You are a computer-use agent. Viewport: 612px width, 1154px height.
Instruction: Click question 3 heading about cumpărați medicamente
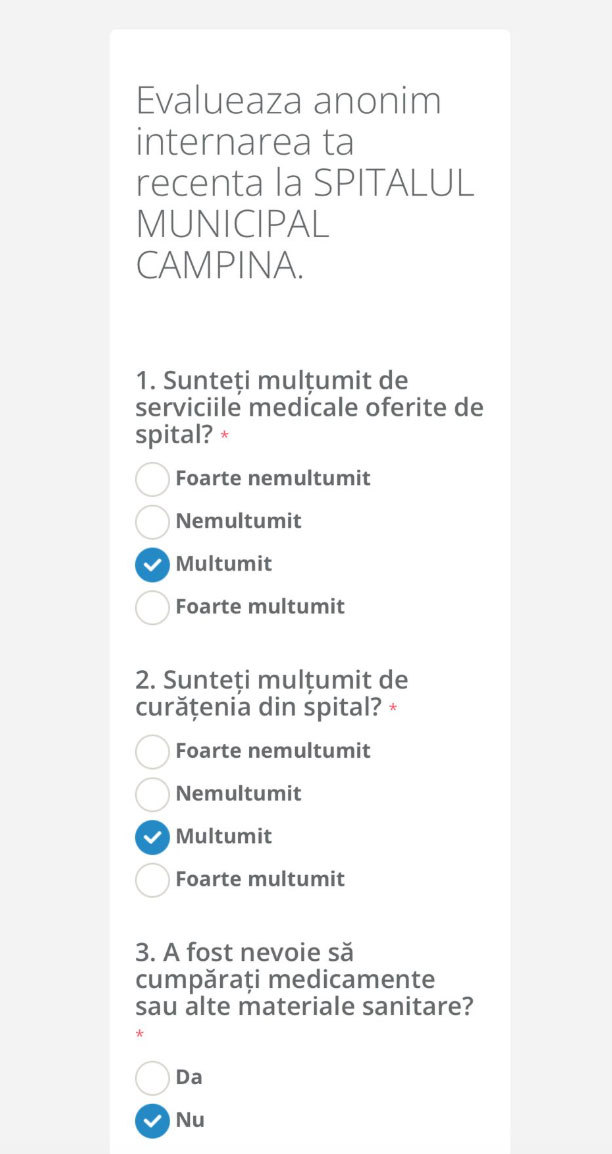click(x=304, y=979)
